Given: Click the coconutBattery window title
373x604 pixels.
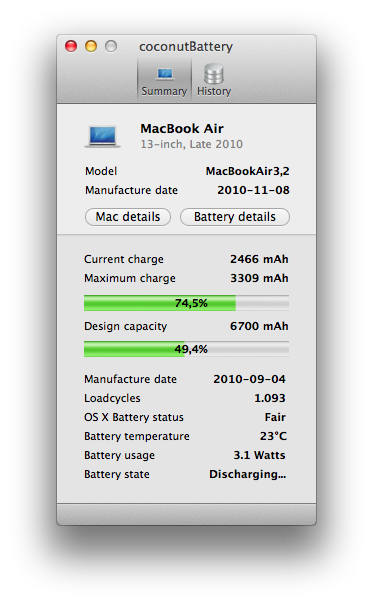Looking at the screenshot, I should coord(186,47).
